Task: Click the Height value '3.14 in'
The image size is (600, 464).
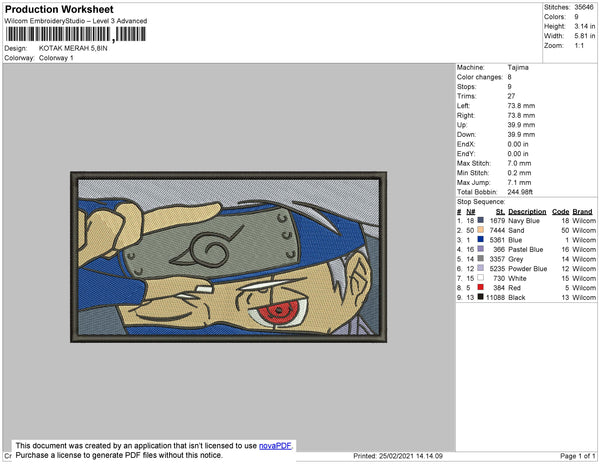Action: pos(584,26)
